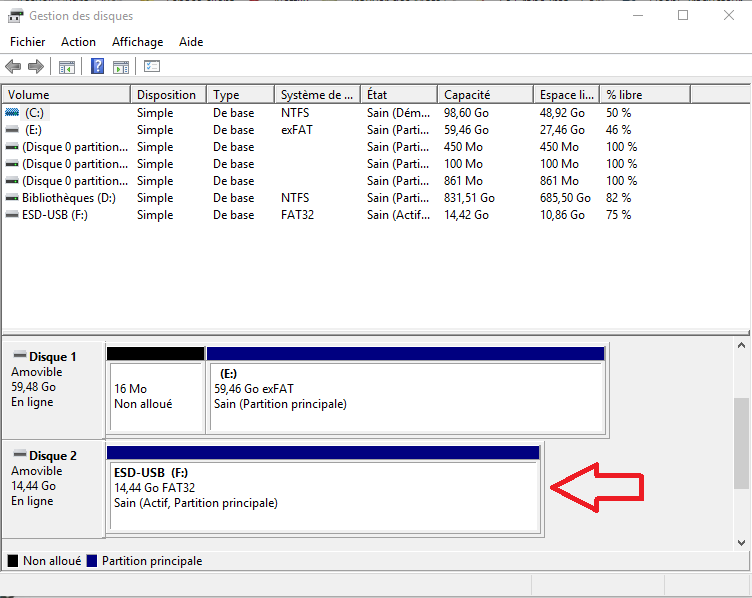Click the back arrow toolbar icon

[x=13, y=67]
